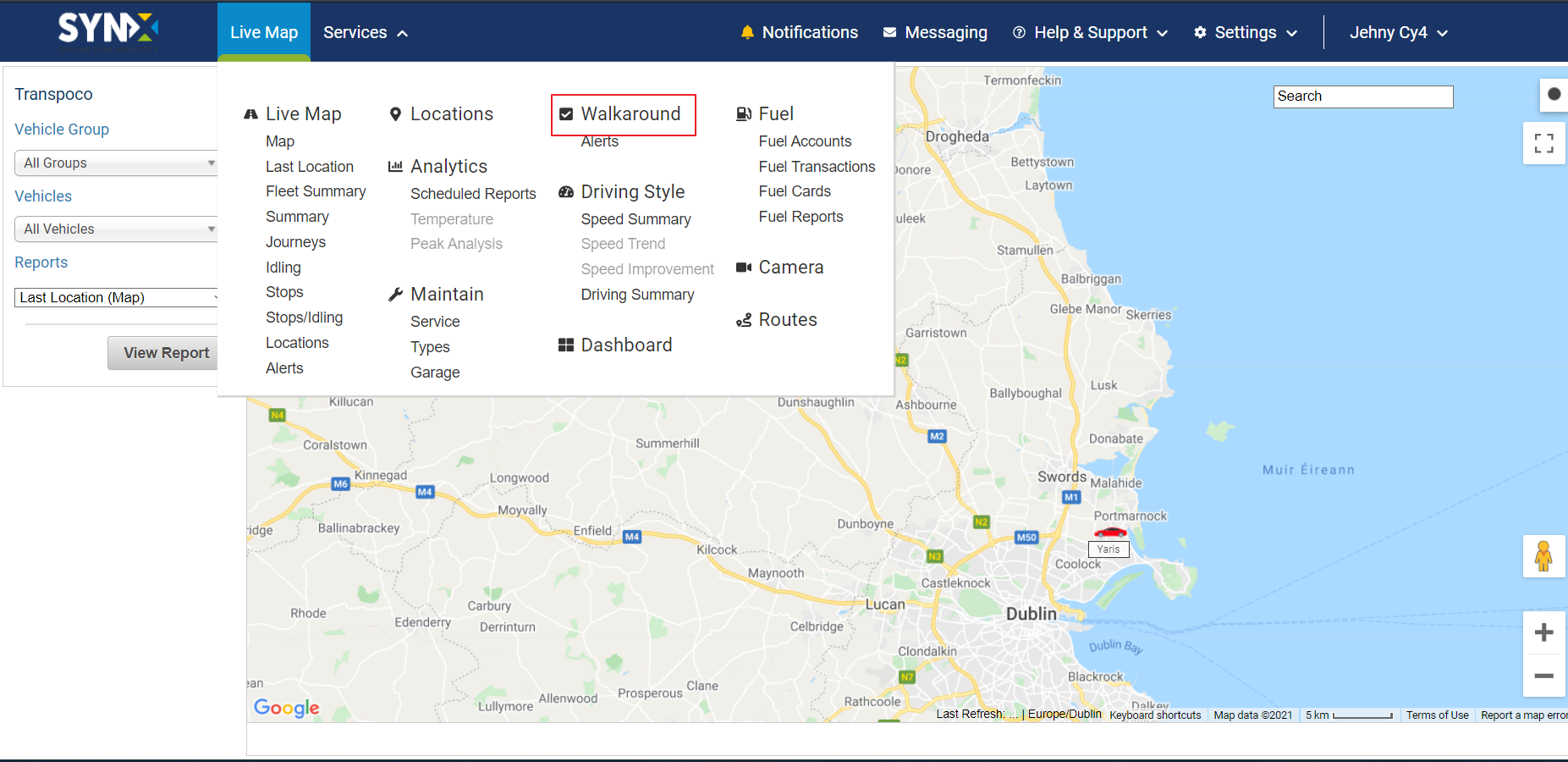Viewport: 1568px width, 762px height.
Task: Click the round map control button top-right
Action: click(x=1554, y=94)
